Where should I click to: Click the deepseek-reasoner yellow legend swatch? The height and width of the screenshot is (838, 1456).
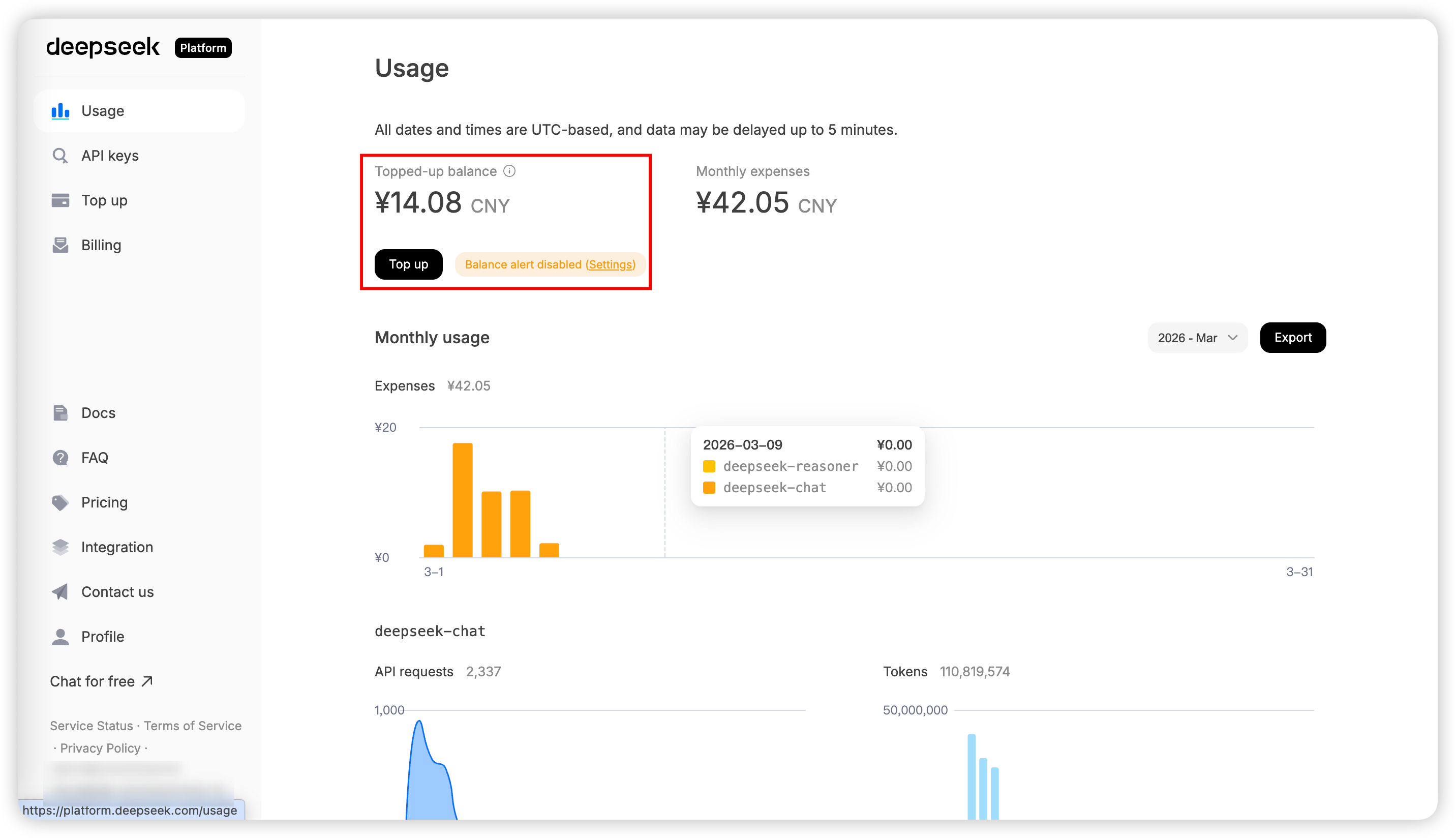[709, 466]
